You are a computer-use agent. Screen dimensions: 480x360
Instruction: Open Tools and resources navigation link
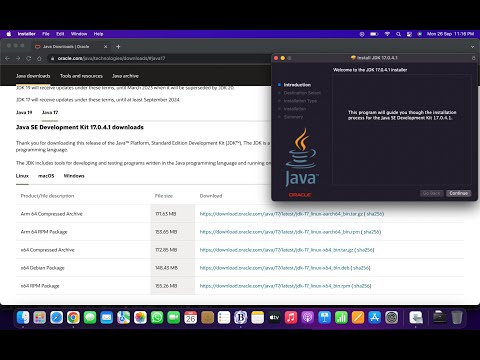[x=81, y=76]
